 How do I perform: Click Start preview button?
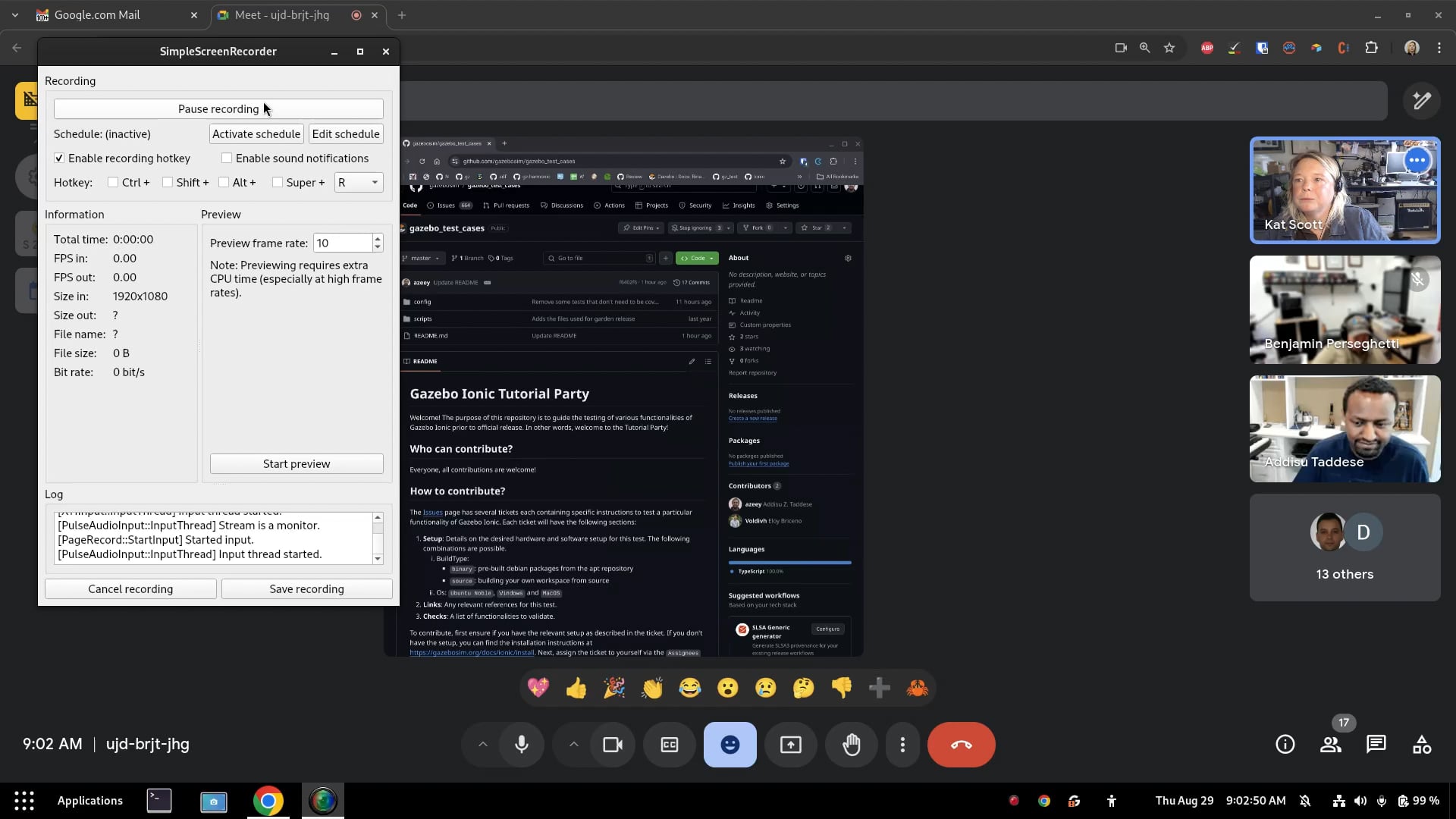(x=297, y=464)
